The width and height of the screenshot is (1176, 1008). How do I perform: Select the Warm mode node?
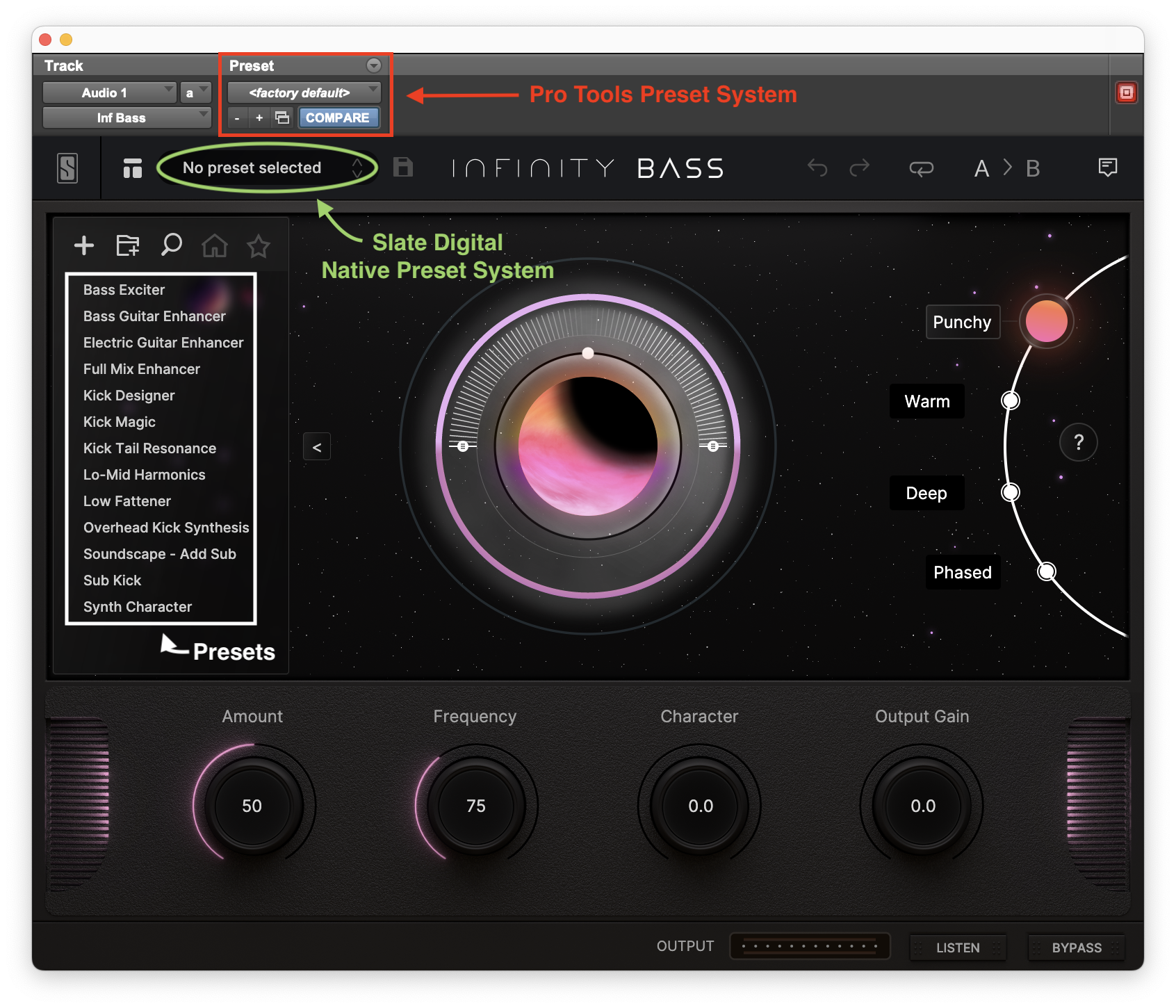[1011, 400]
